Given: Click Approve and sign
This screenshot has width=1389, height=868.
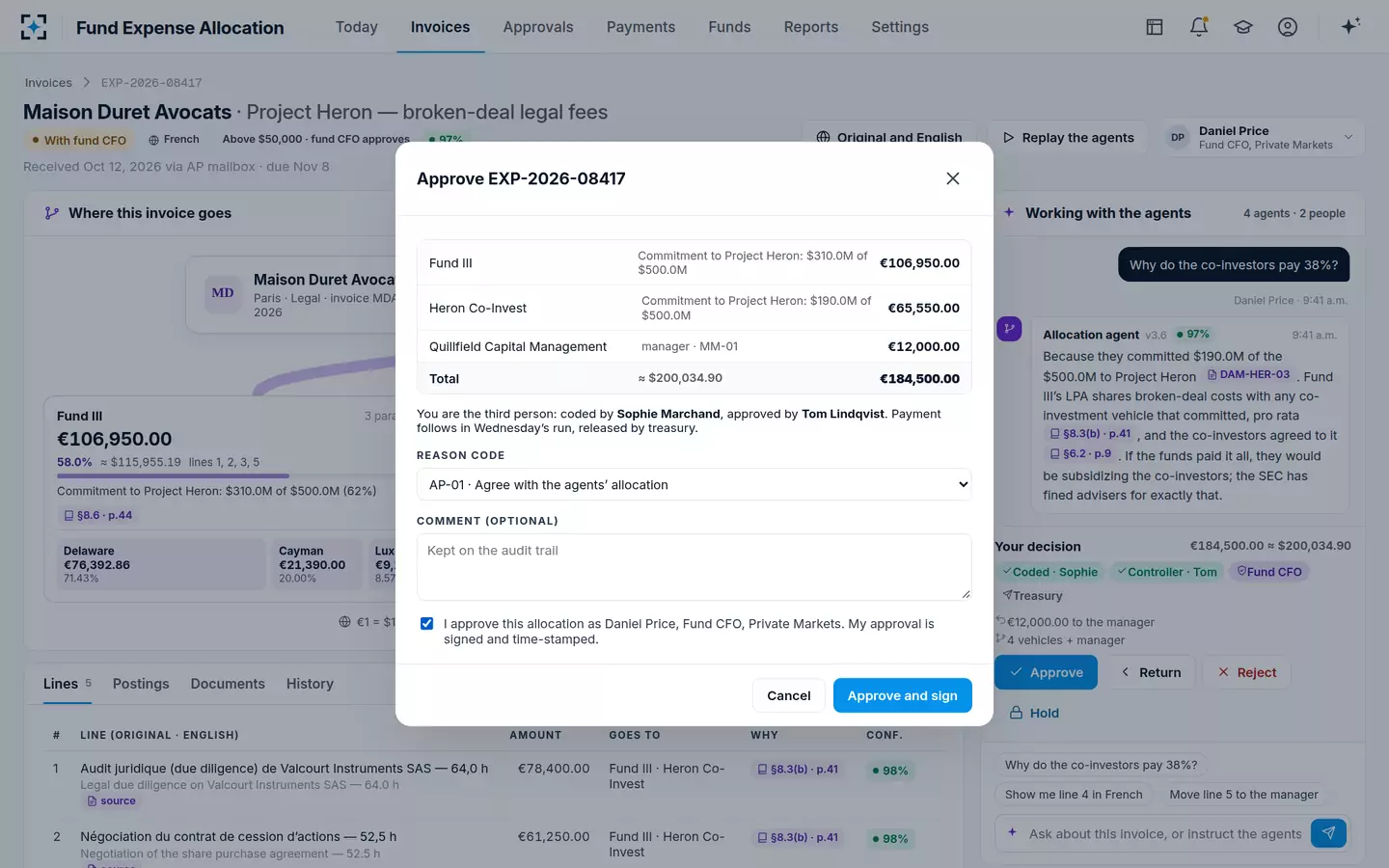Looking at the screenshot, I should point(903,695).
